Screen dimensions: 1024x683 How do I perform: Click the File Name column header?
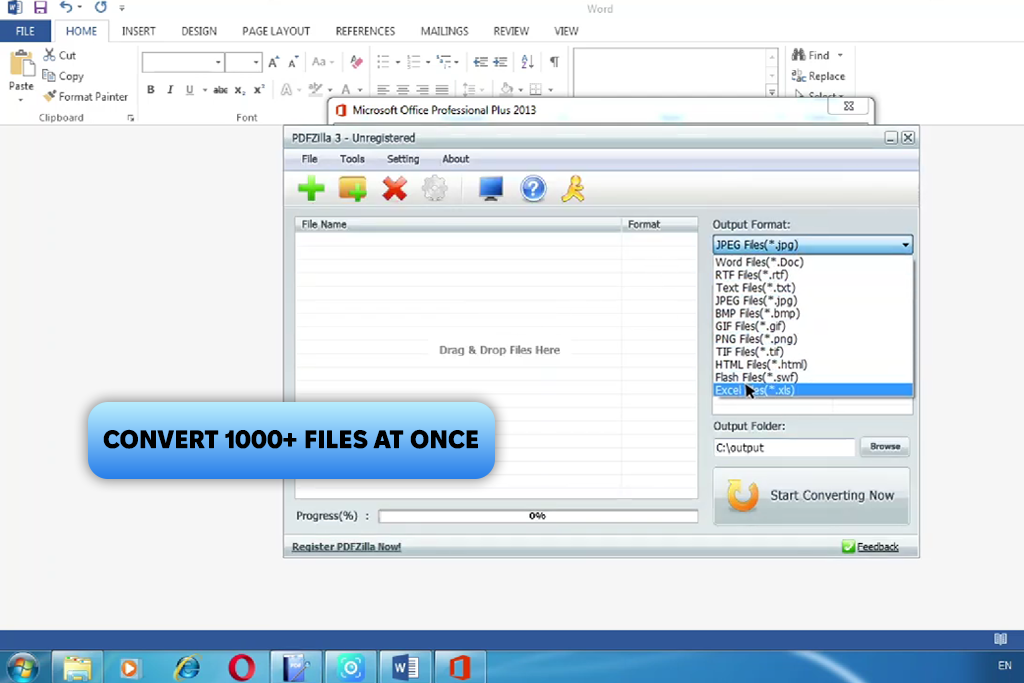(x=457, y=225)
